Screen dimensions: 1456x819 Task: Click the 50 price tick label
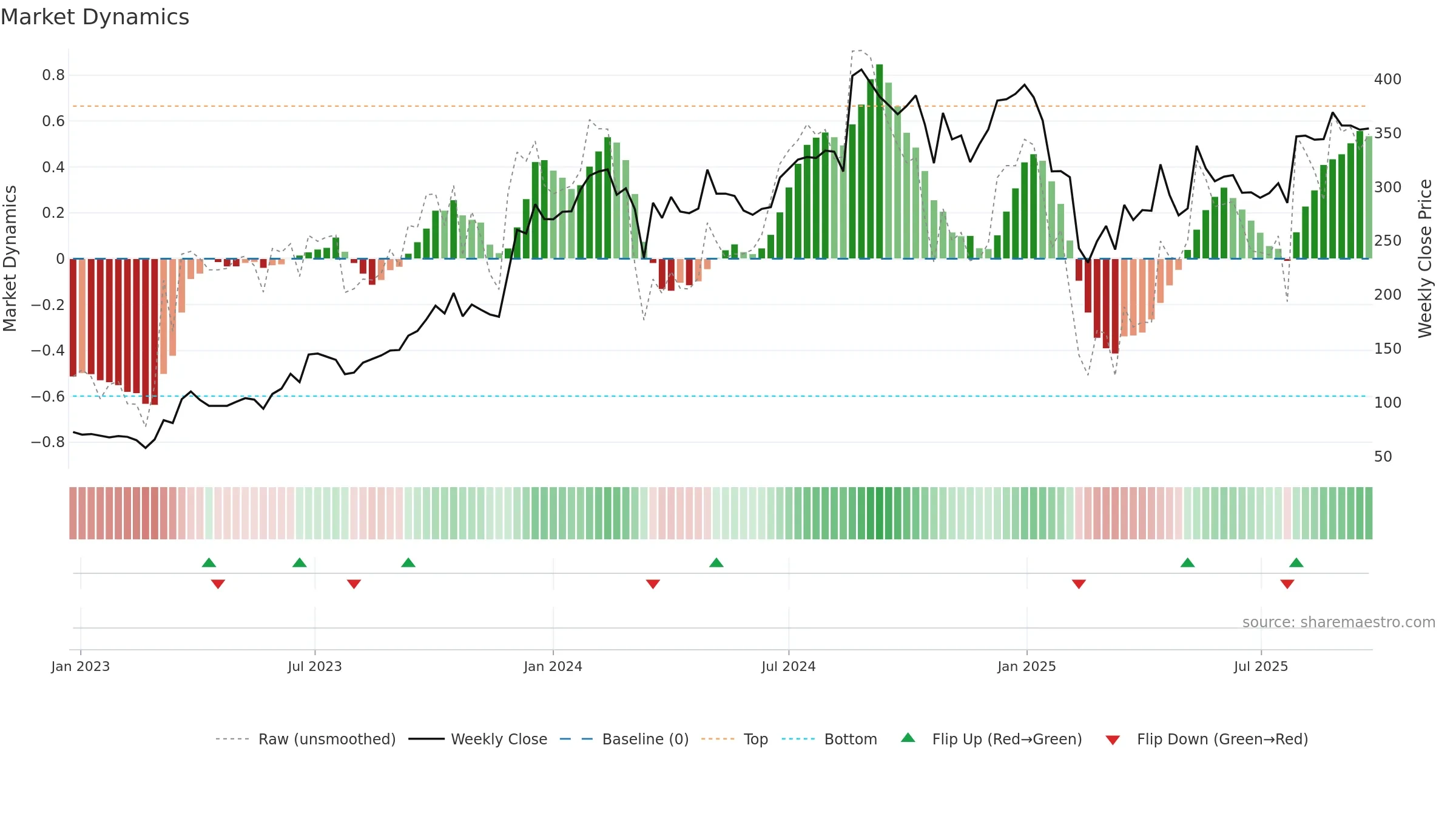pyautogui.click(x=1383, y=456)
